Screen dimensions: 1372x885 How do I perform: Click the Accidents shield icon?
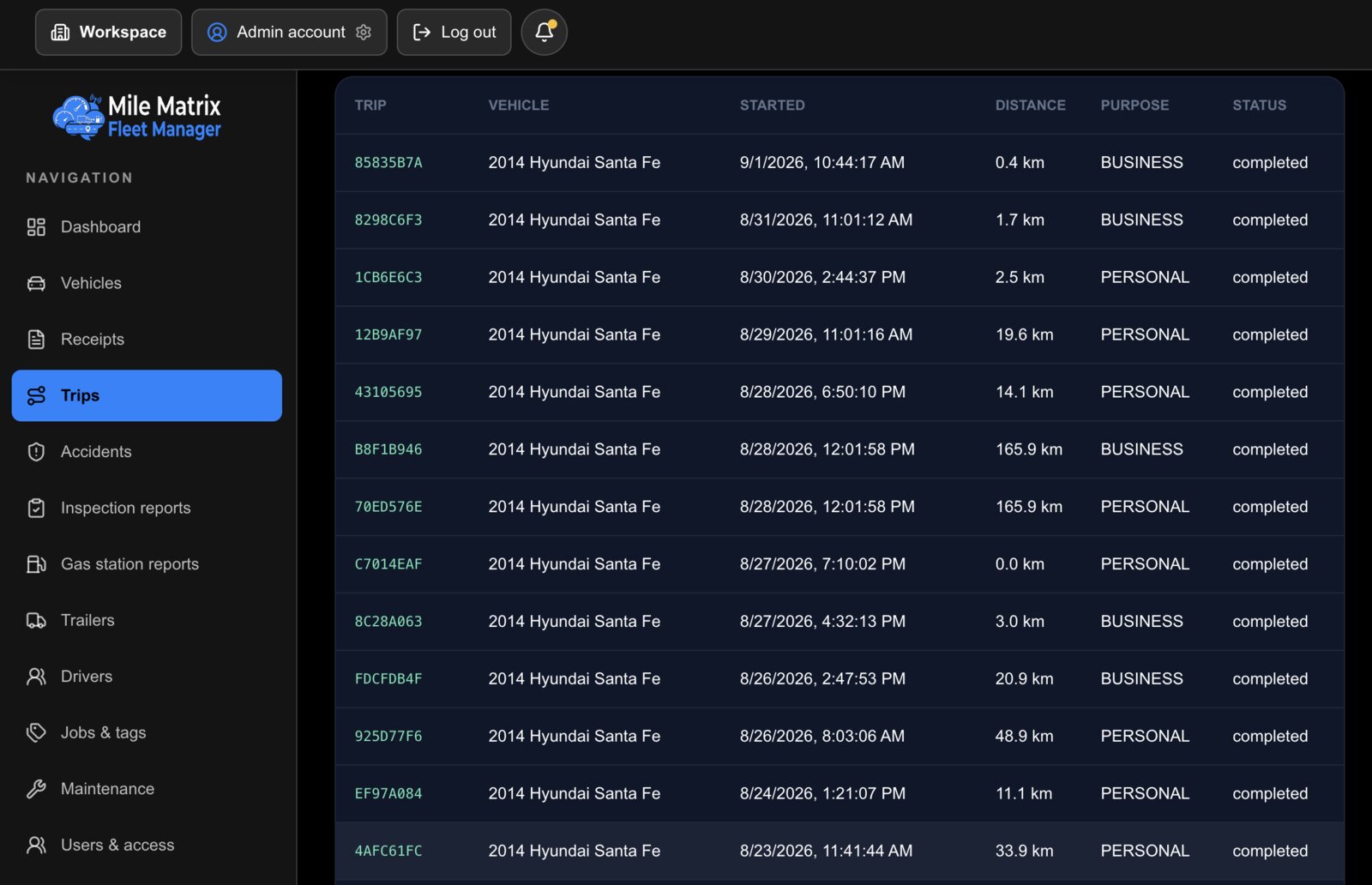(36, 452)
